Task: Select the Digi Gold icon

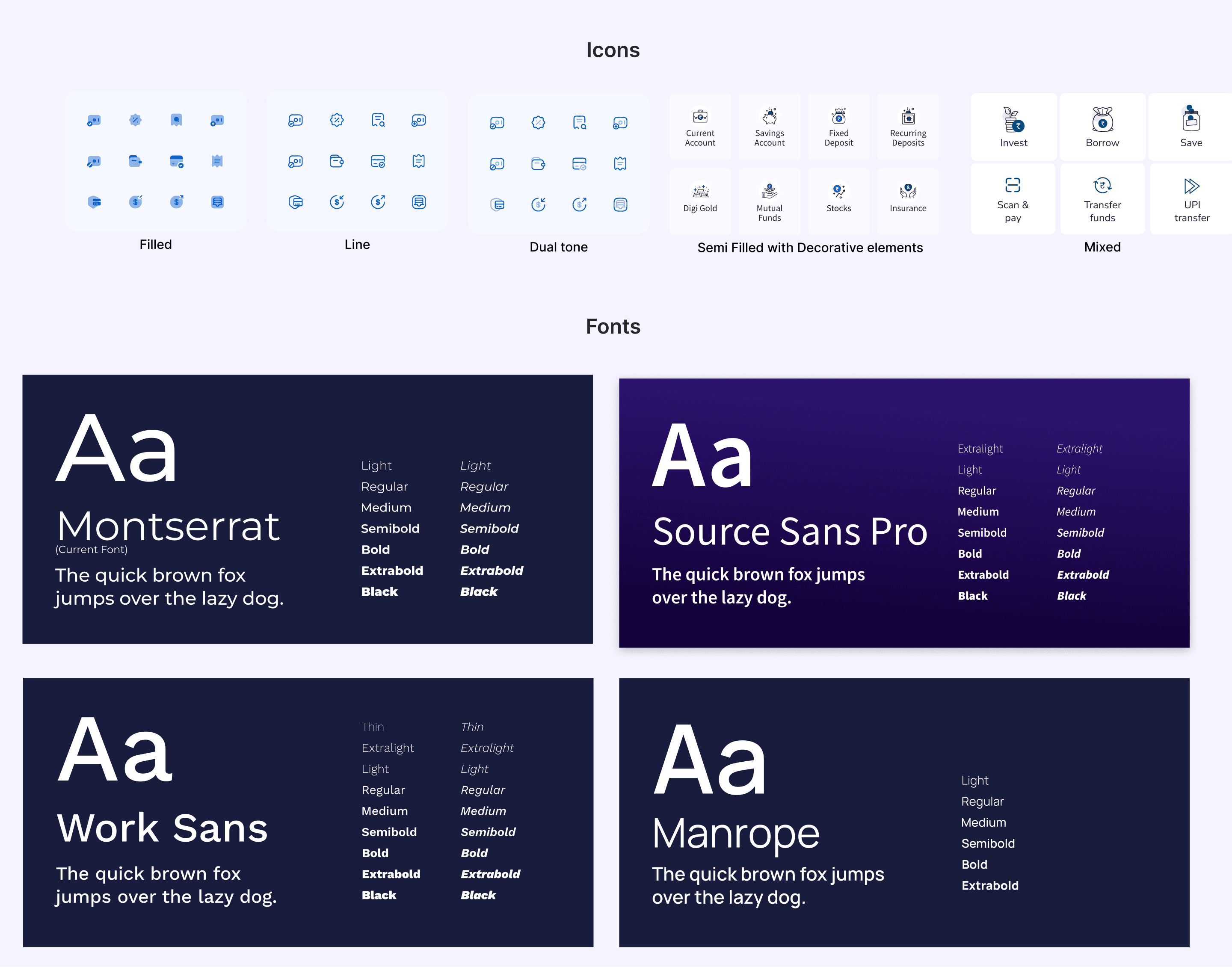Action: click(700, 191)
